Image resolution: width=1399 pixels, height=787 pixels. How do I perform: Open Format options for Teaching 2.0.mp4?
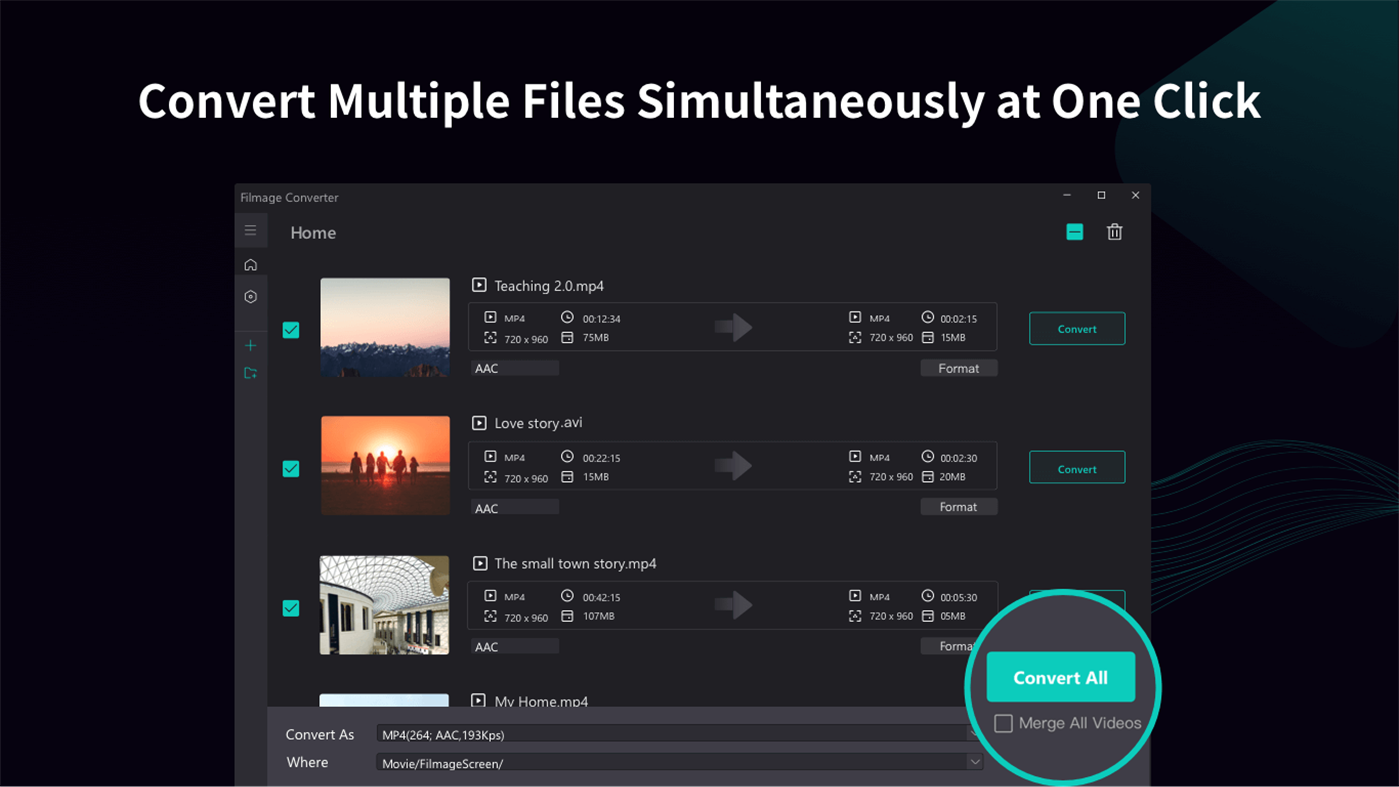click(959, 368)
